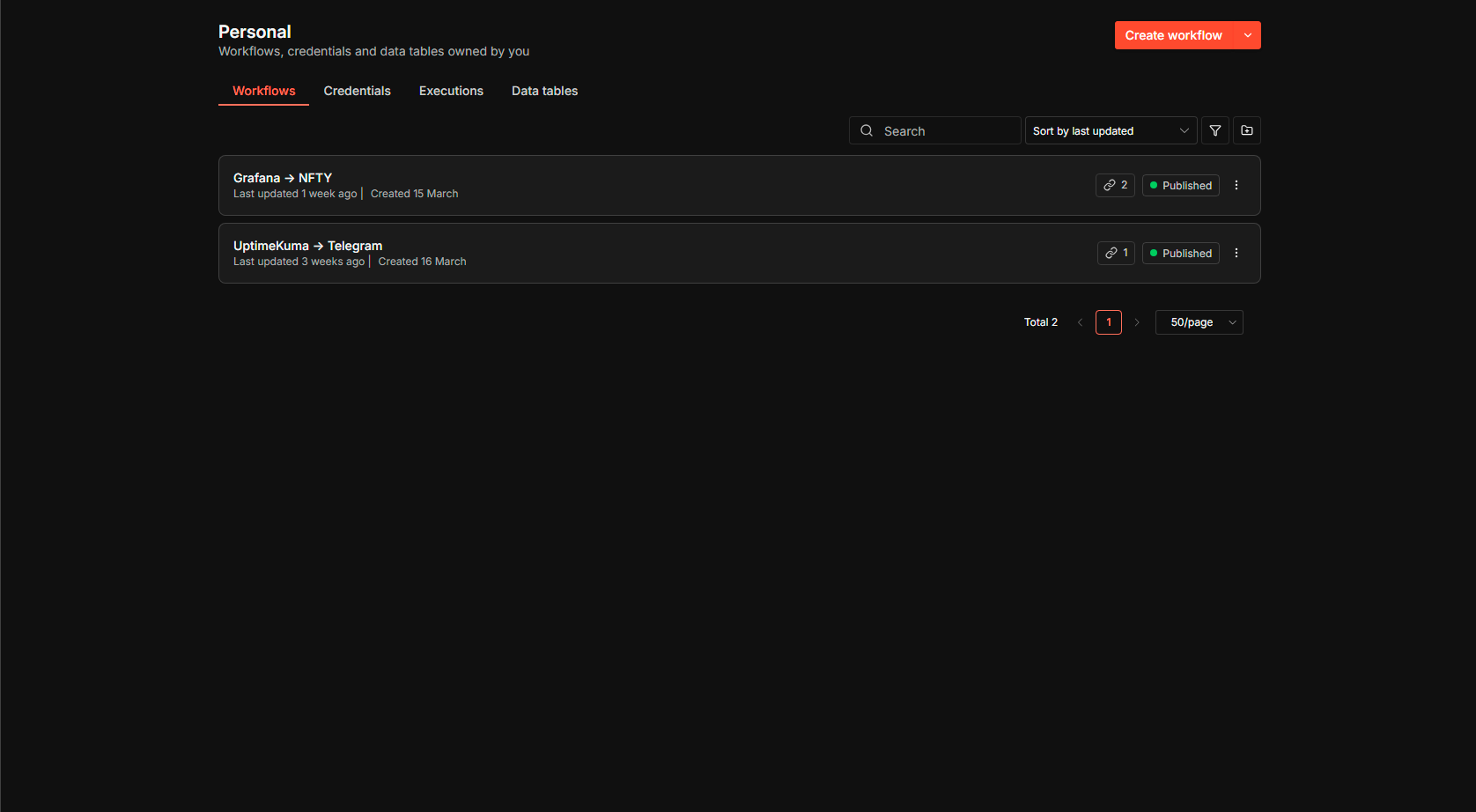Open the Grafana → NFTY workflow
This screenshot has width=1476, height=812.
282,178
